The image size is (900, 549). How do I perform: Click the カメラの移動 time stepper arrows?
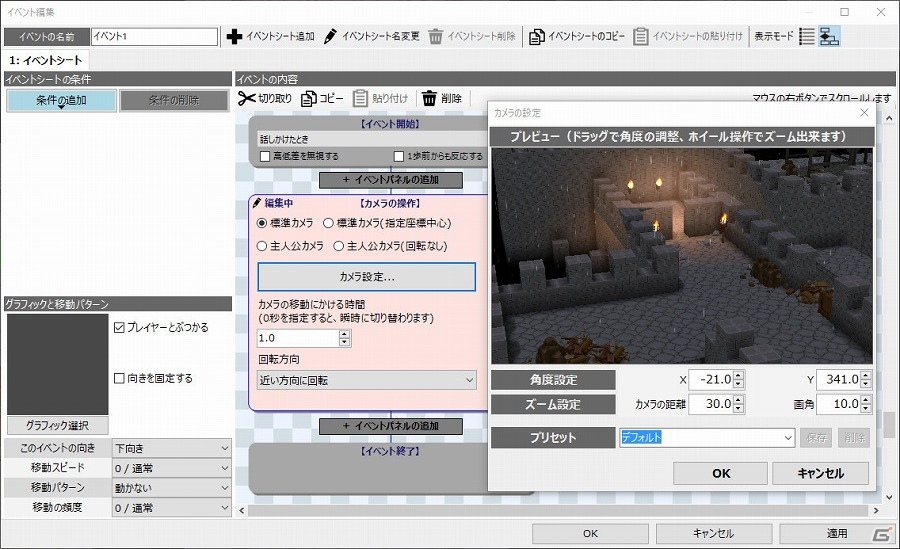(x=344, y=338)
